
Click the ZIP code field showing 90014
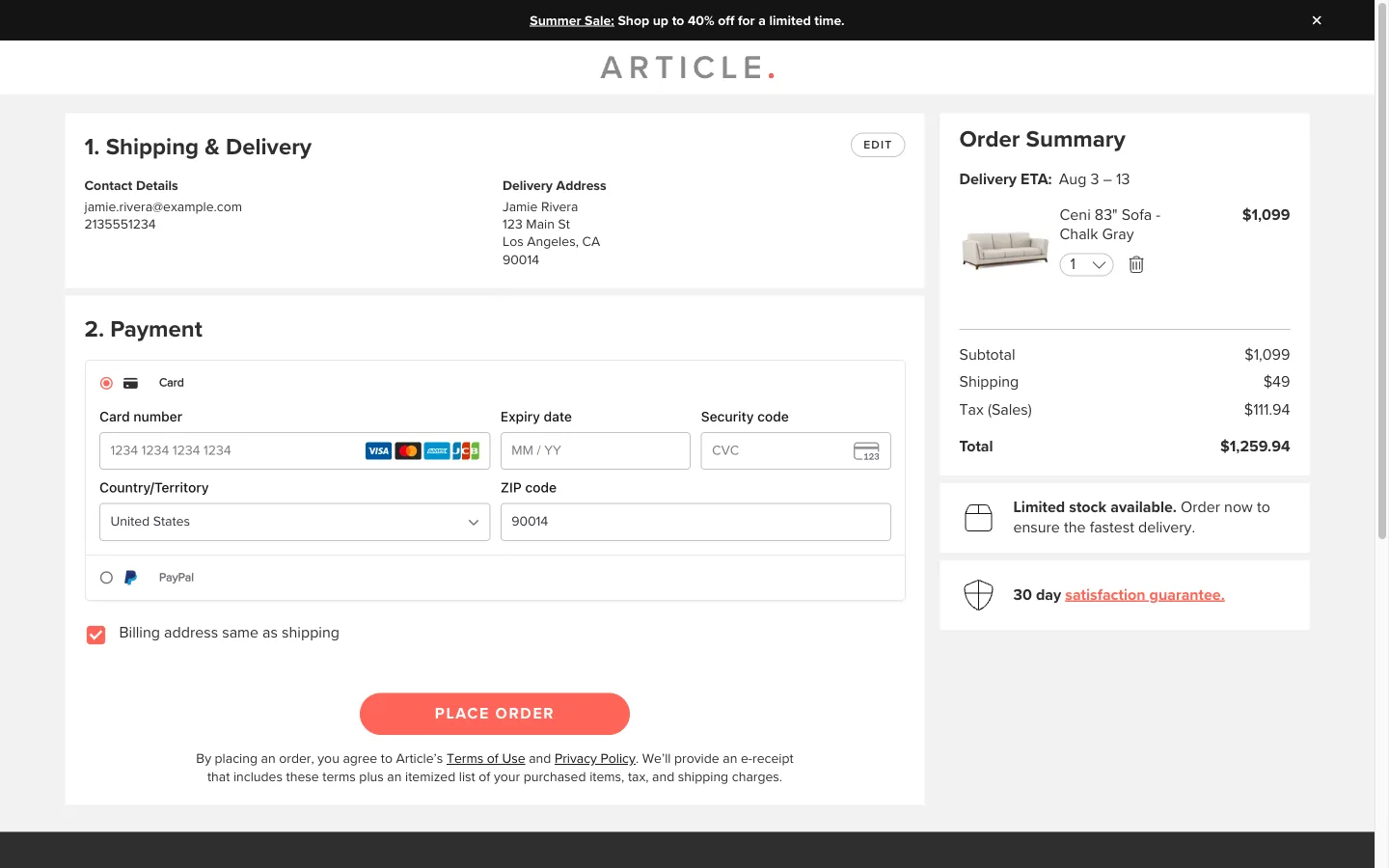pos(695,522)
